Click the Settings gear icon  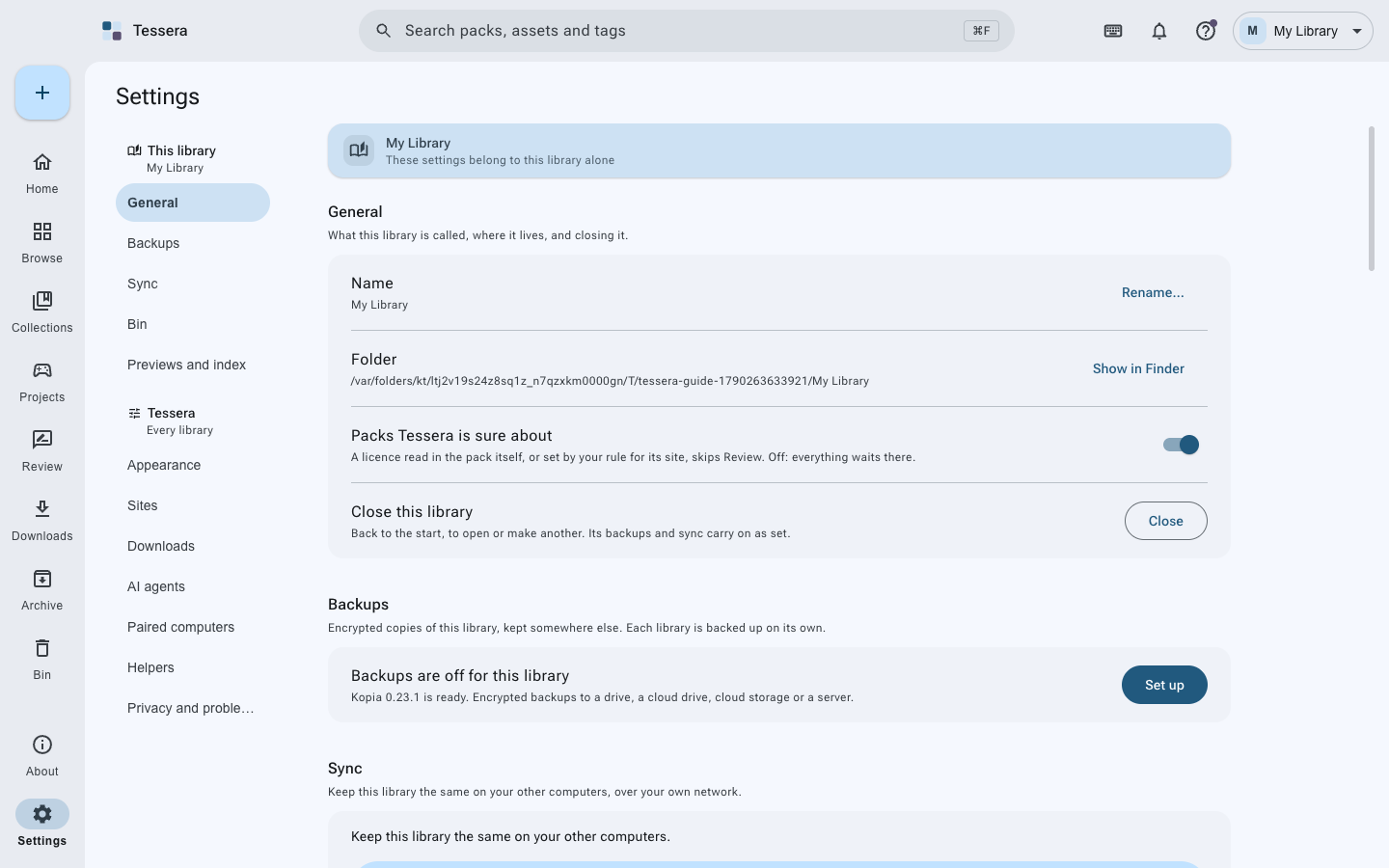pyautogui.click(x=42, y=814)
